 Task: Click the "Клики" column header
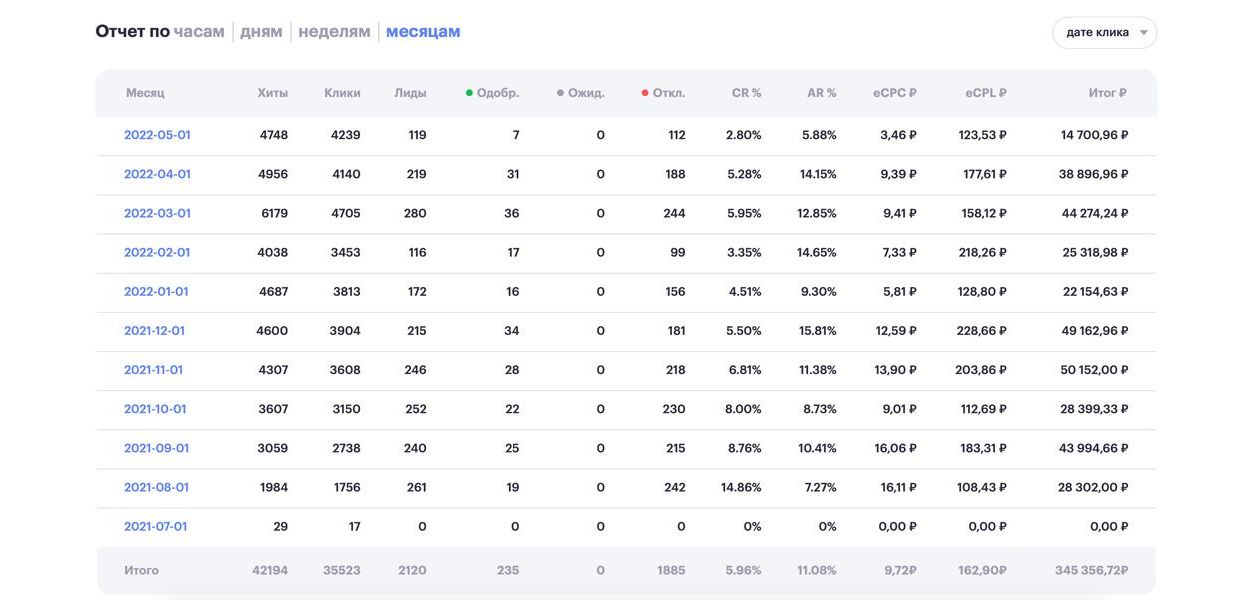tap(343, 93)
